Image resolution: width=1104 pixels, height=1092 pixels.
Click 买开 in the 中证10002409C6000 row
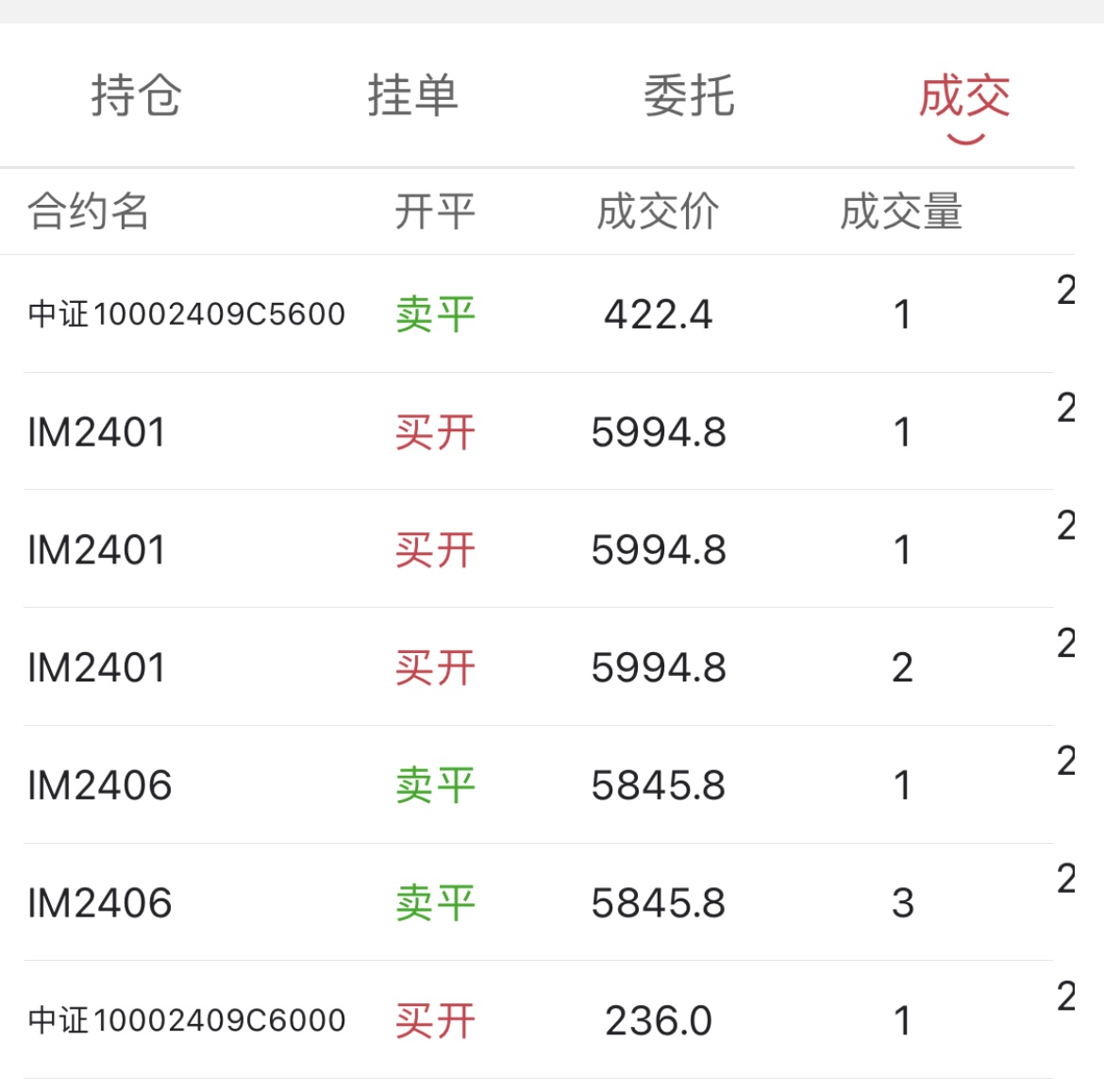tap(434, 1020)
